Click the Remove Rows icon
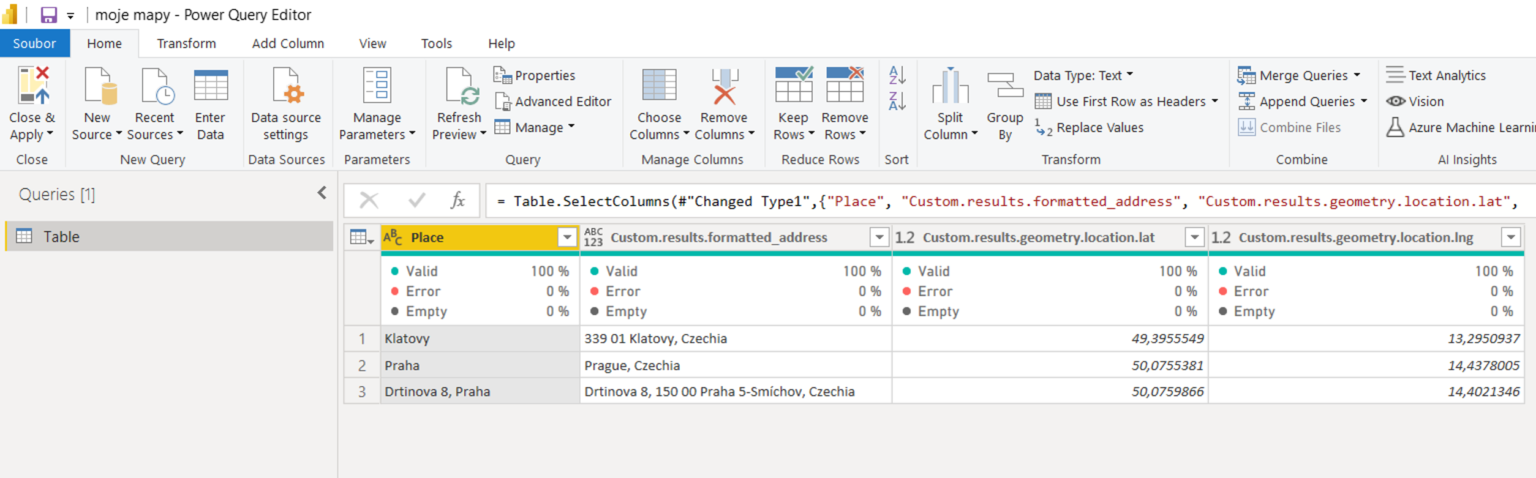 click(x=845, y=85)
